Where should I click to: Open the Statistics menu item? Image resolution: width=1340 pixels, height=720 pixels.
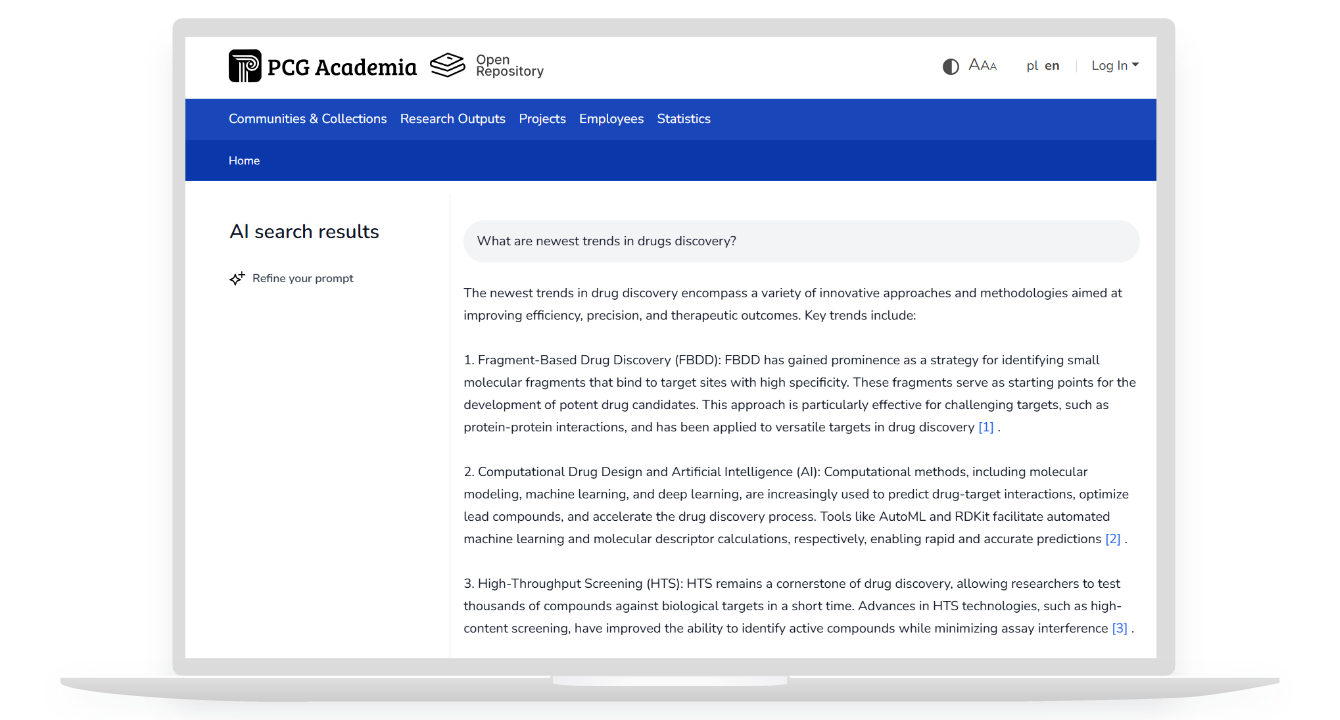coord(683,119)
